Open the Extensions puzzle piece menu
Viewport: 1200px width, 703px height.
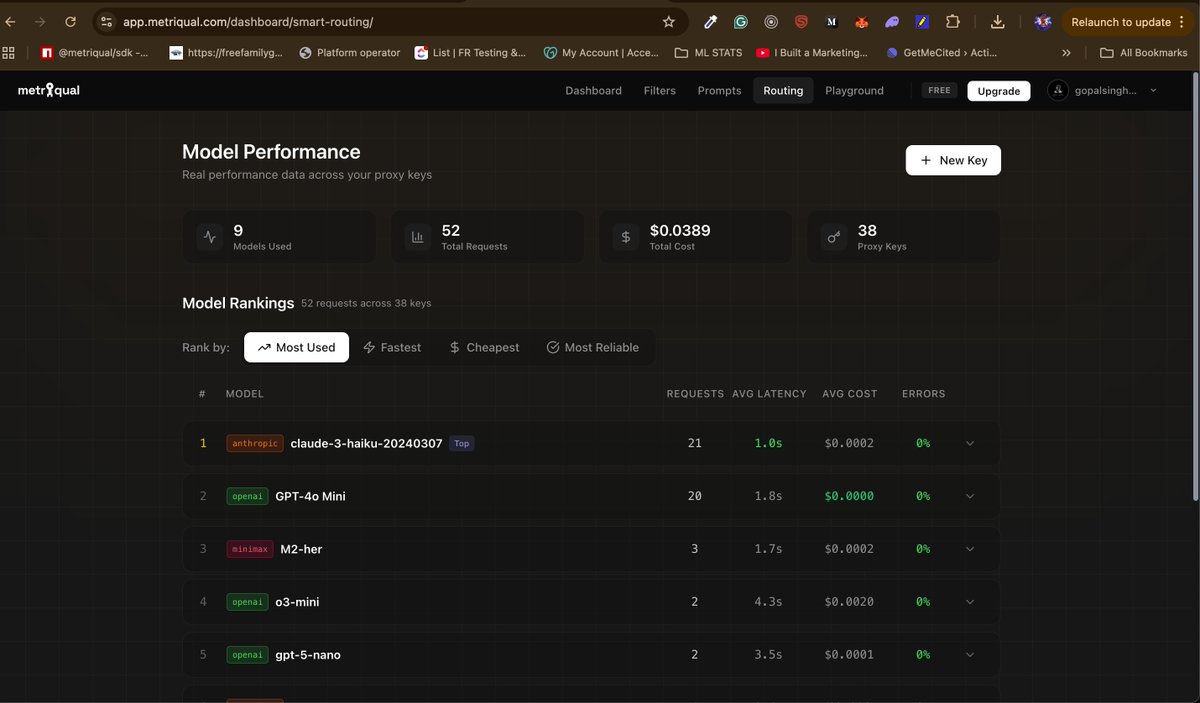[x=953, y=21]
